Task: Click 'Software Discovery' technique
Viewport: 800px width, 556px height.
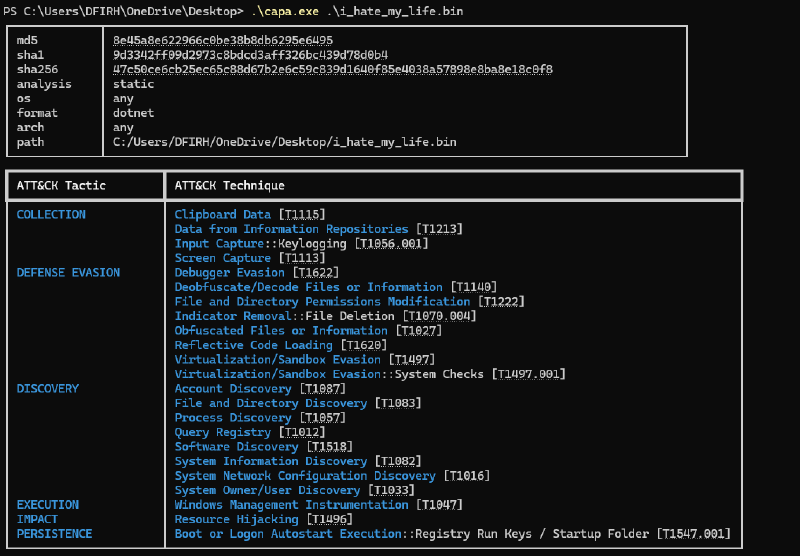Action: (236, 447)
